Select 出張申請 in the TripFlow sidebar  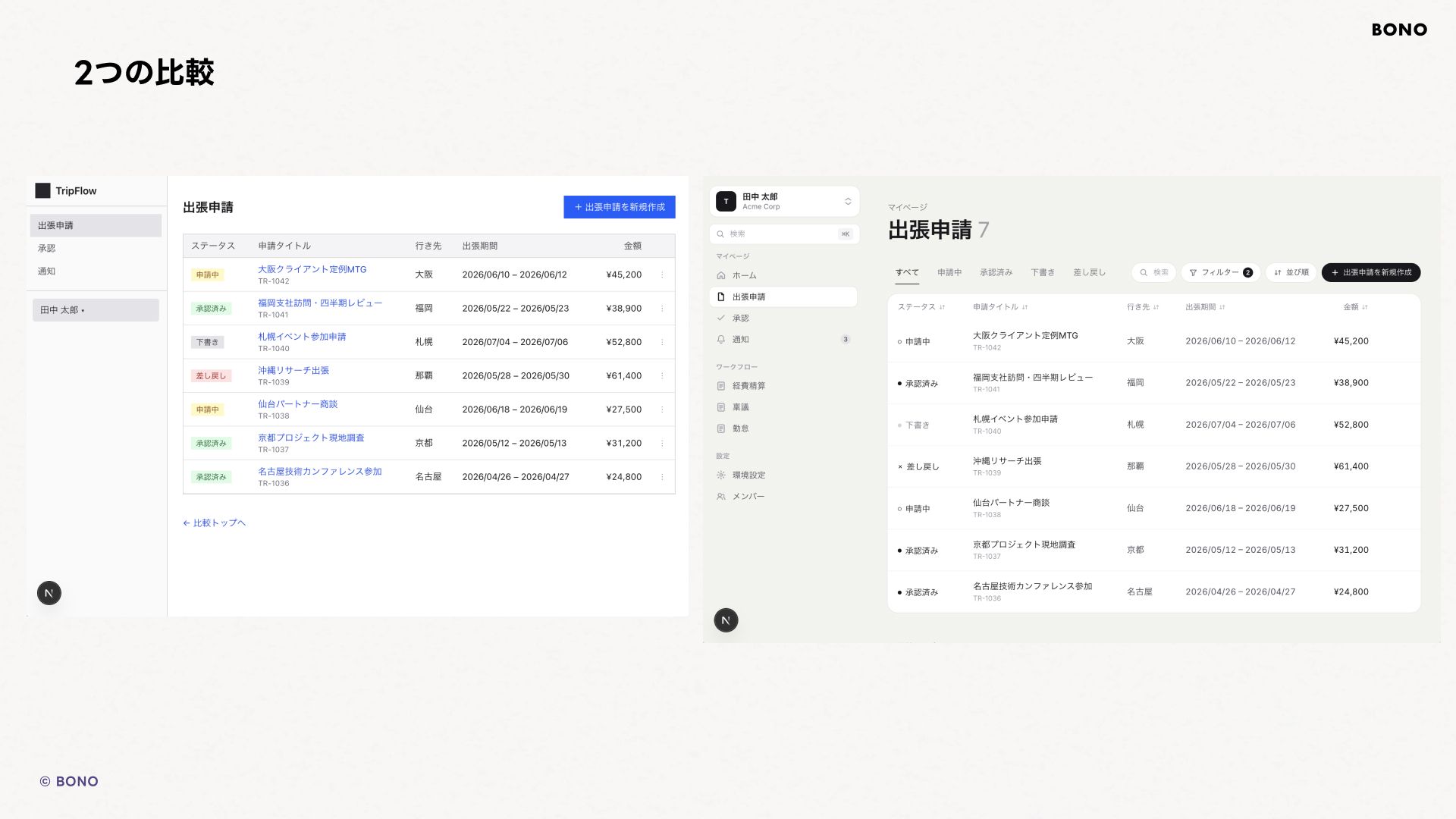click(x=96, y=225)
